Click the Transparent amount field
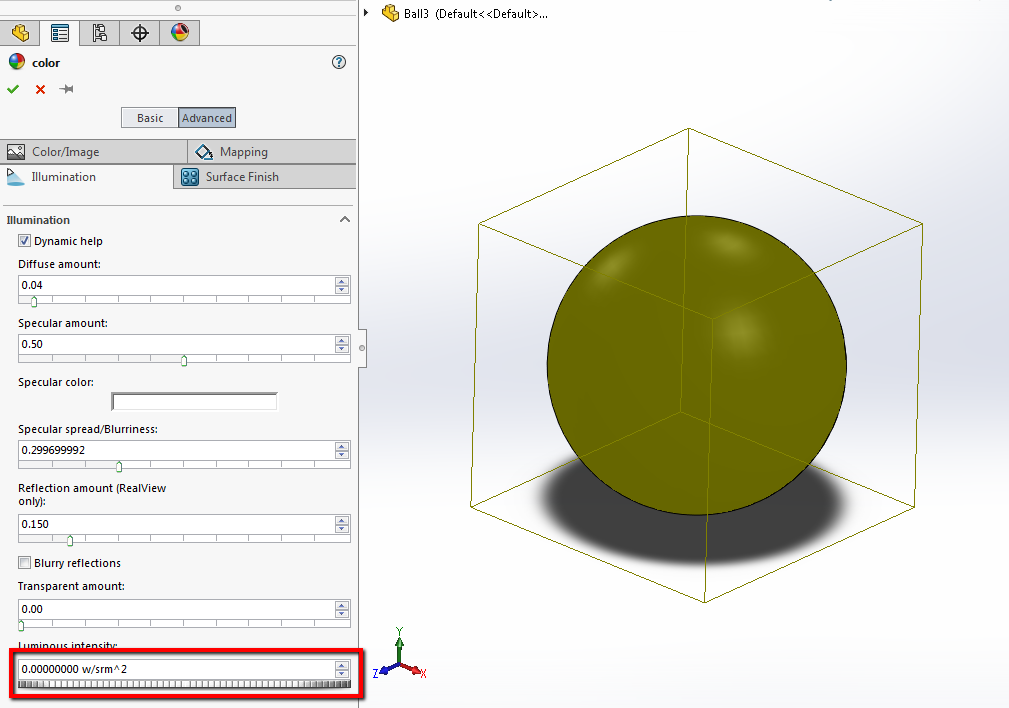Image resolution: width=1009 pixels, height=708 pixels. (176, 609)
